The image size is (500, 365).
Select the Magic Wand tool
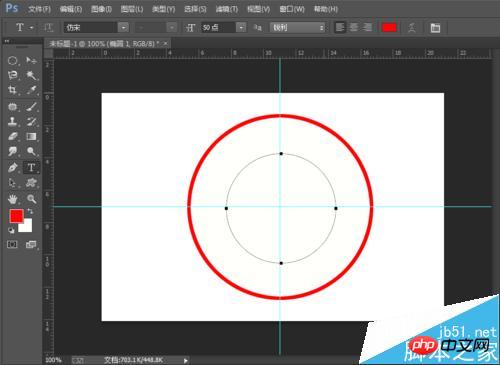point(31,75)
